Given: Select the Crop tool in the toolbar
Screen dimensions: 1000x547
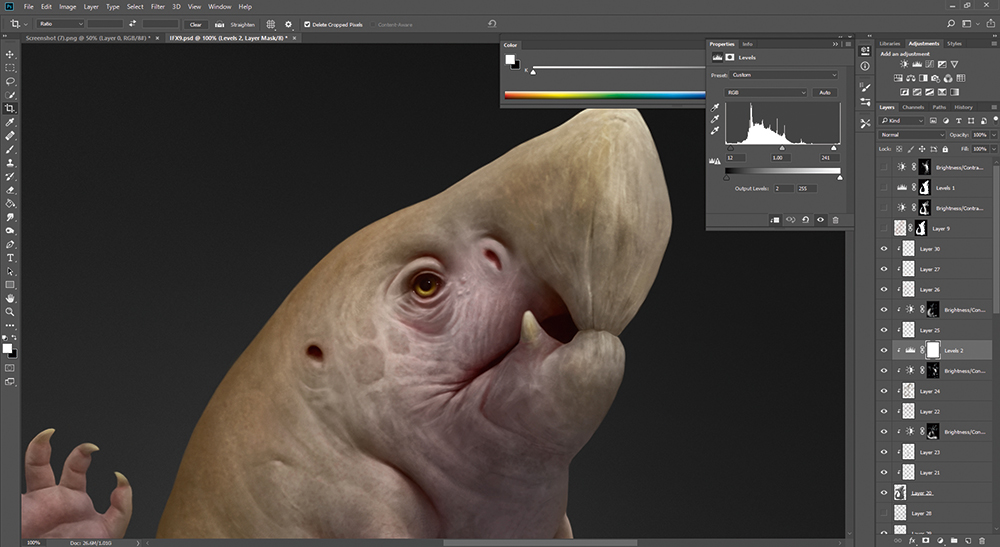Looking at the screenshot, I should [x=10, y=108].
